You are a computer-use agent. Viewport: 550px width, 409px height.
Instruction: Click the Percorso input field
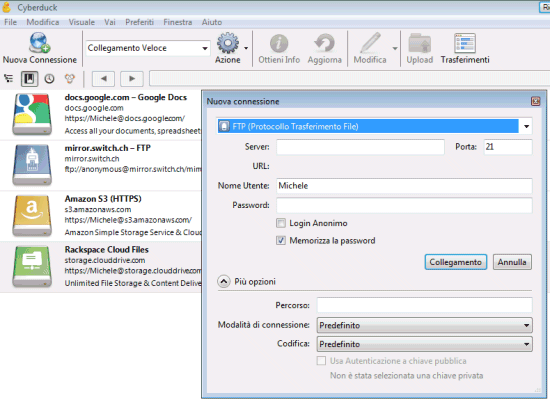424,305
